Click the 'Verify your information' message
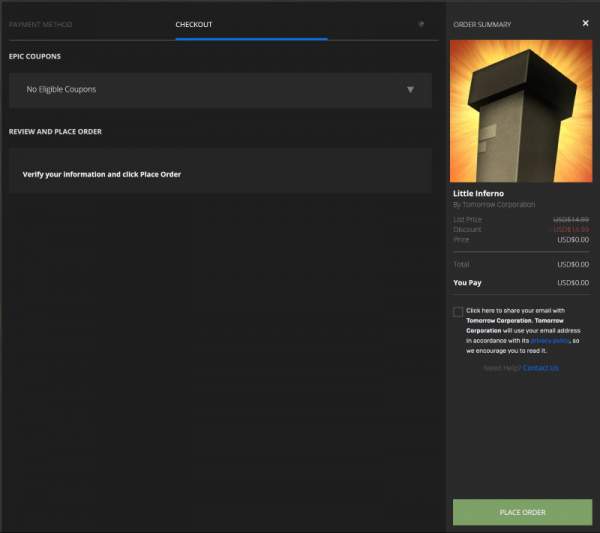Screen dimensions: 600x533 click(101, 174)
